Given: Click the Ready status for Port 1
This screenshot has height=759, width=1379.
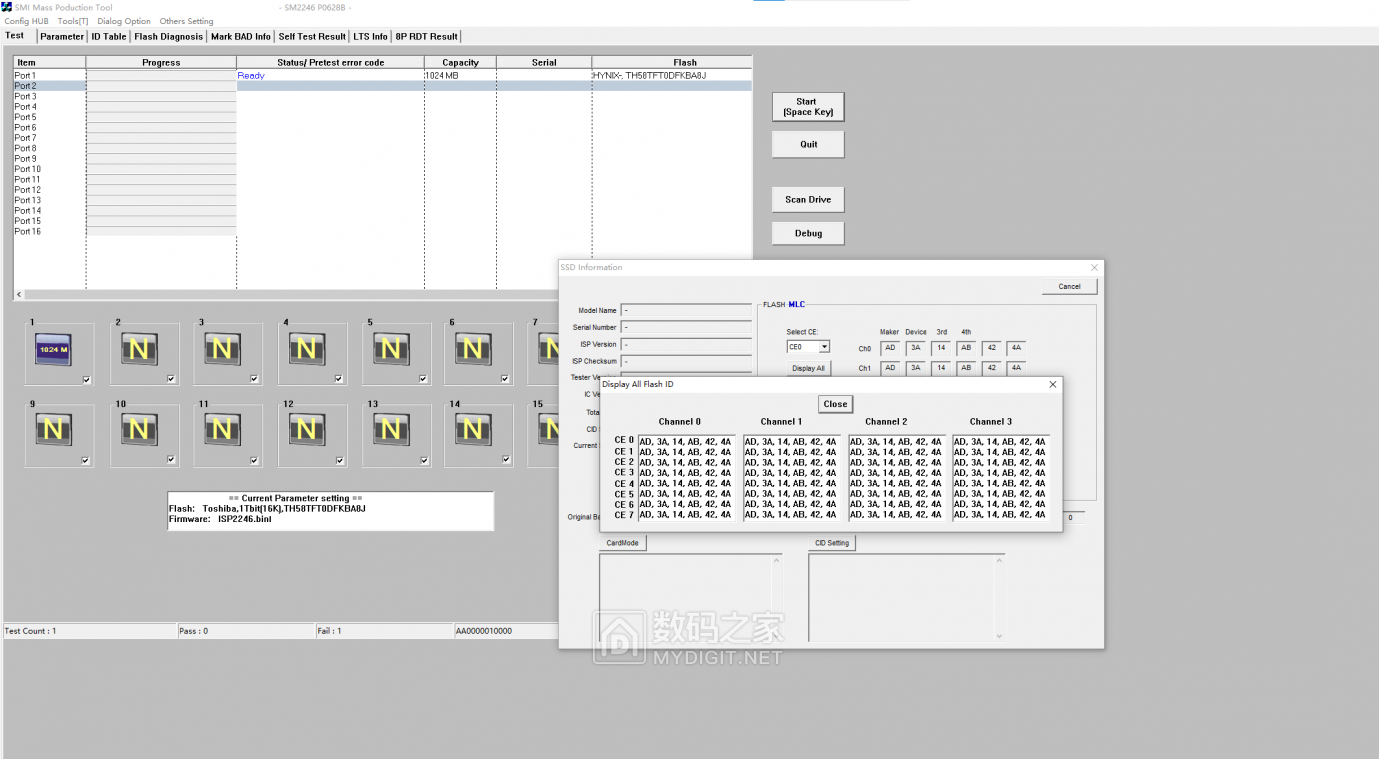Looking at the screenshot, I should [x=251, y=75].
